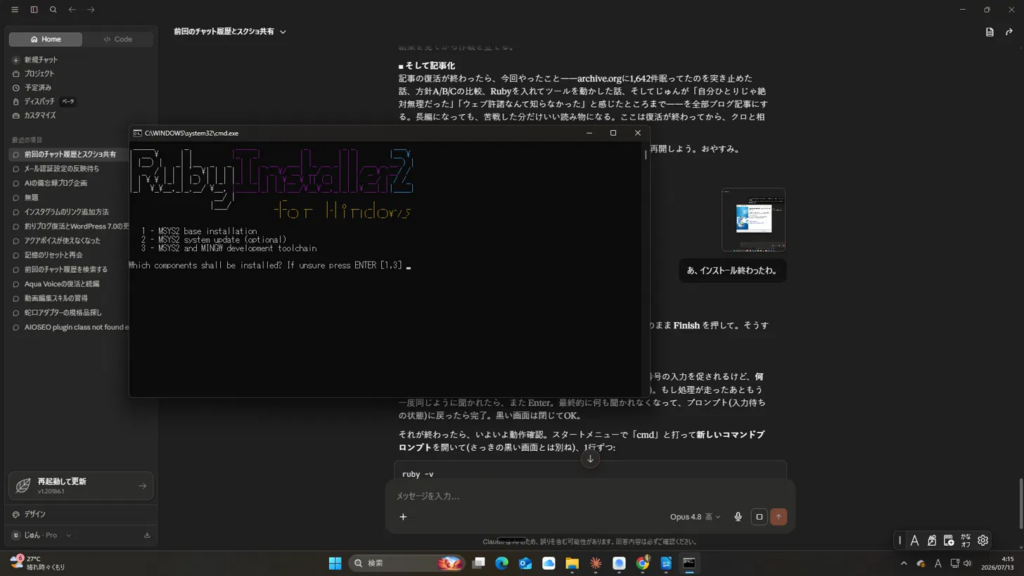Click IME dictionary add icon

(x=949, y=540)
